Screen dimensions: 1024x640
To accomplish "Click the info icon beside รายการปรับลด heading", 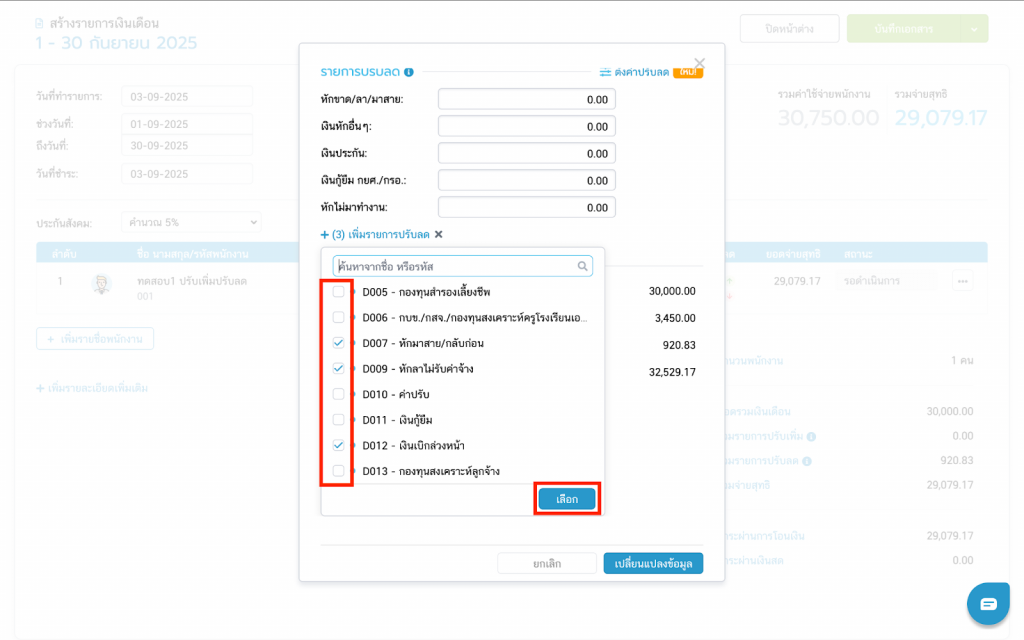I will click(409, 72).
